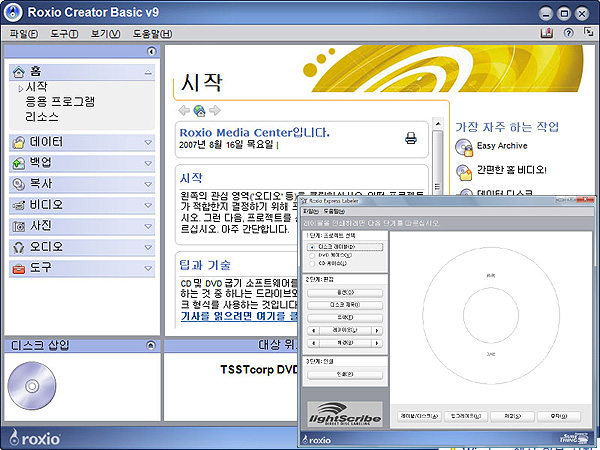Click the 도구 toolbox icon

18,269
